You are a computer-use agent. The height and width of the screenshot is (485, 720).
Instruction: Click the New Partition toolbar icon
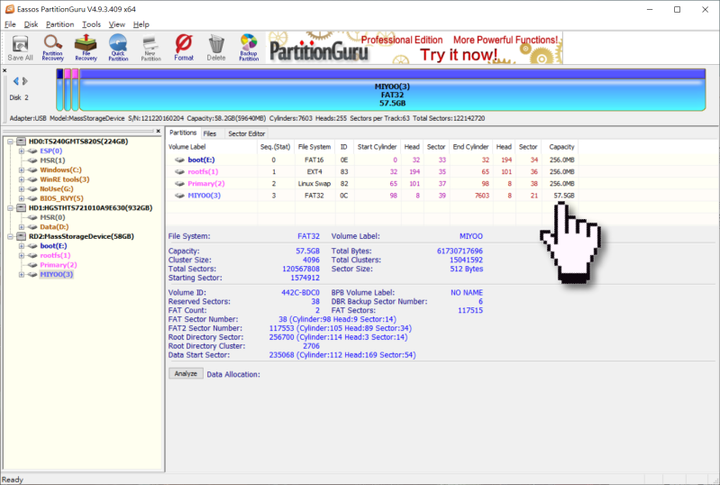click(151, 48)
